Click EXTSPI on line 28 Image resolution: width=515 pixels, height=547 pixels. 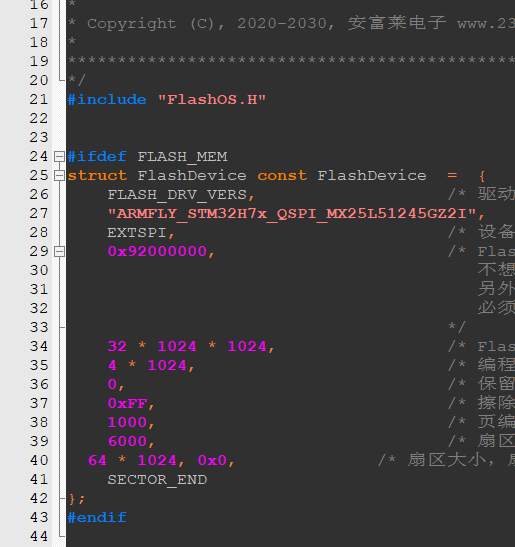(x=137, y=233)
